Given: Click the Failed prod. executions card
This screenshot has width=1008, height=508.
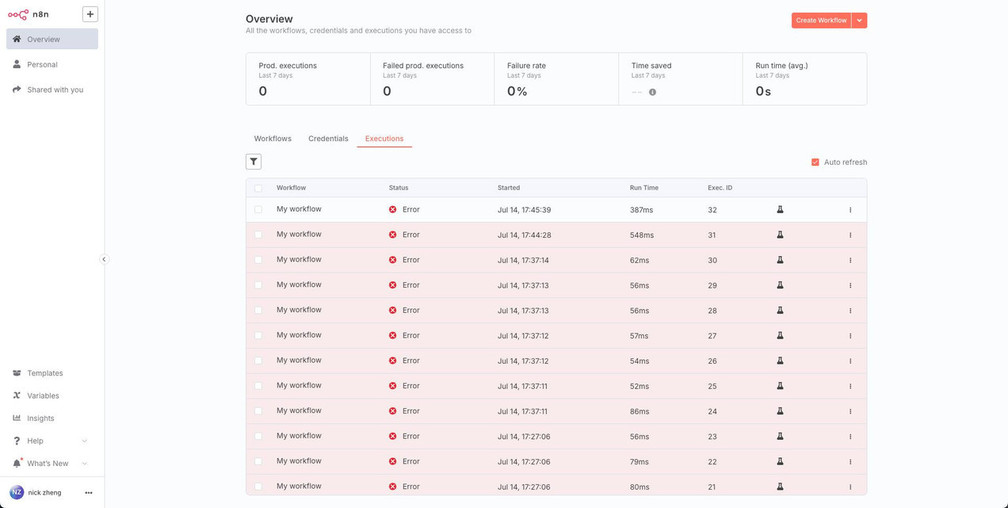Looking at the screenshot, I should coord(432,79).
